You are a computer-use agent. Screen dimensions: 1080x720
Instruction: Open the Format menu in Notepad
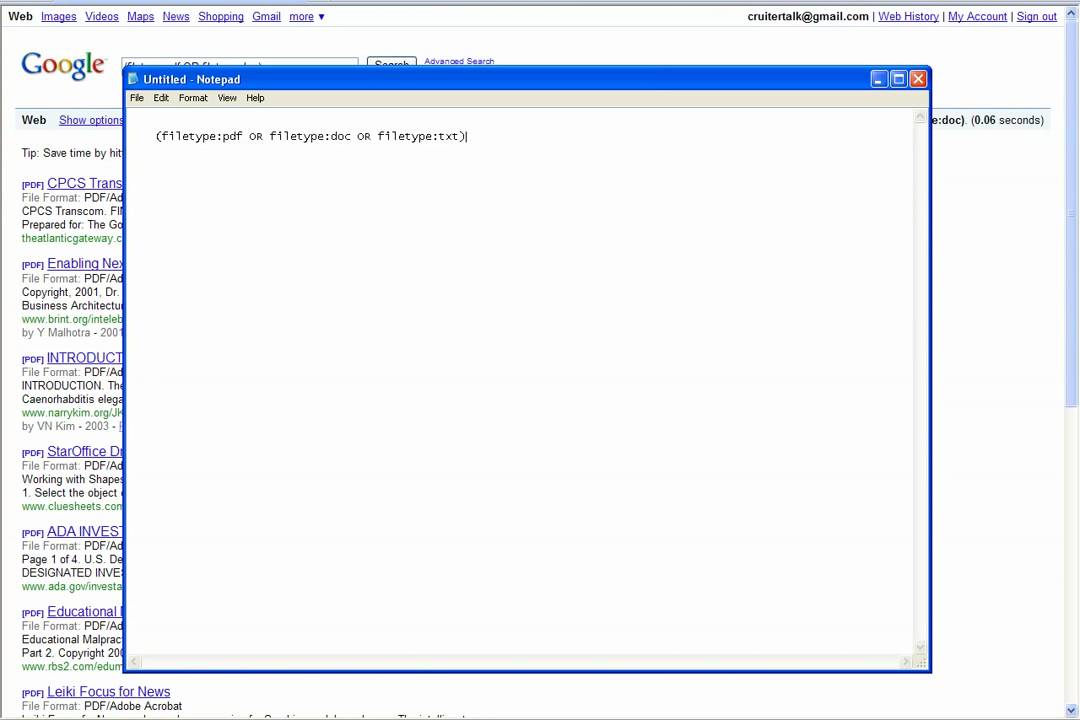point(193,98)
